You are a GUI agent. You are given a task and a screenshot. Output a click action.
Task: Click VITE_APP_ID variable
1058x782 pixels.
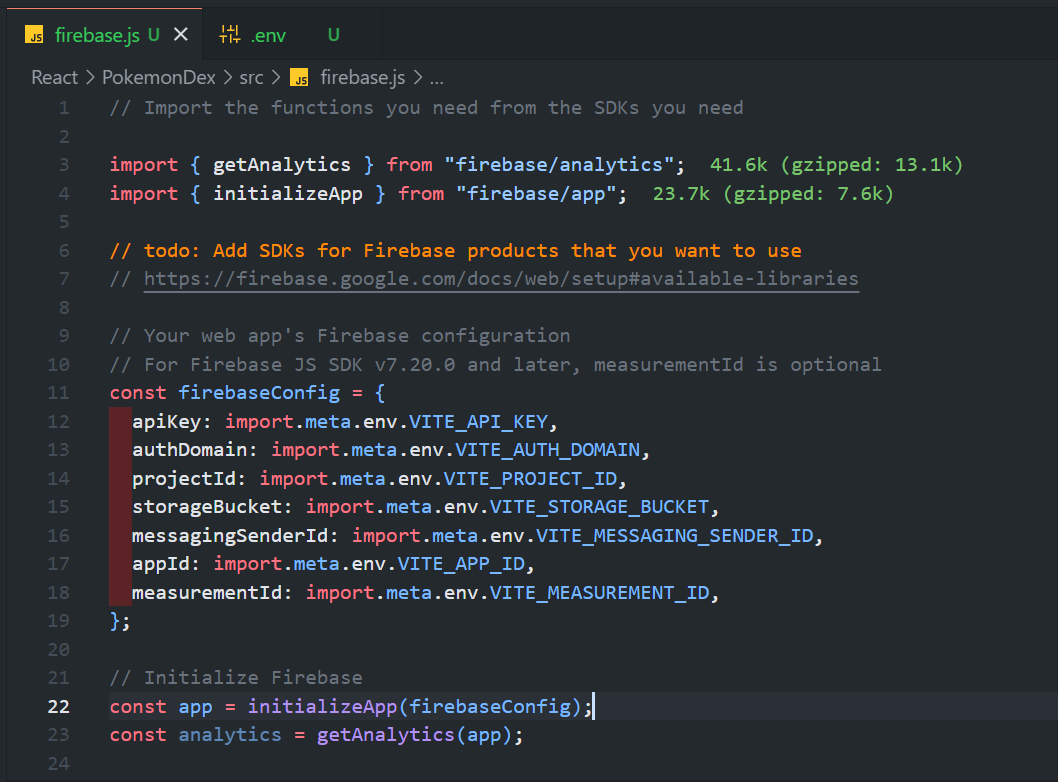pos(461,564)
